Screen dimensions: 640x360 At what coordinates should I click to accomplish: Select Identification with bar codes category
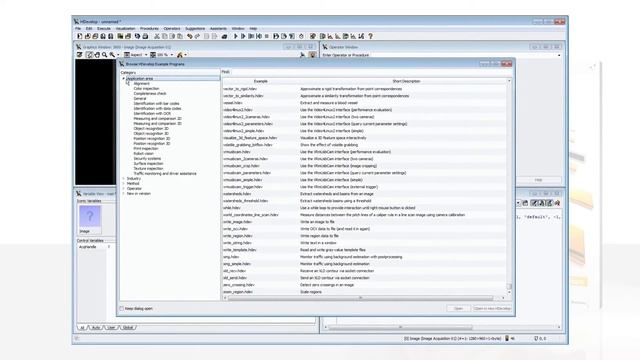point(156,104)
